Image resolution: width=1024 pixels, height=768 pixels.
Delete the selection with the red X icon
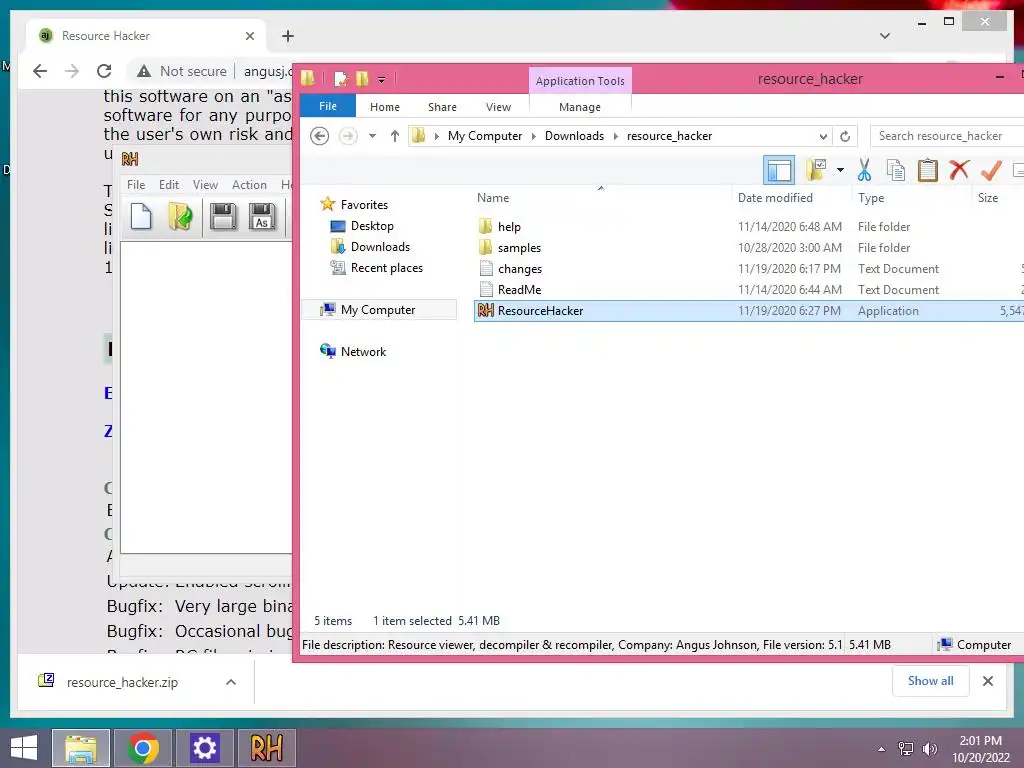coord(959,170)
